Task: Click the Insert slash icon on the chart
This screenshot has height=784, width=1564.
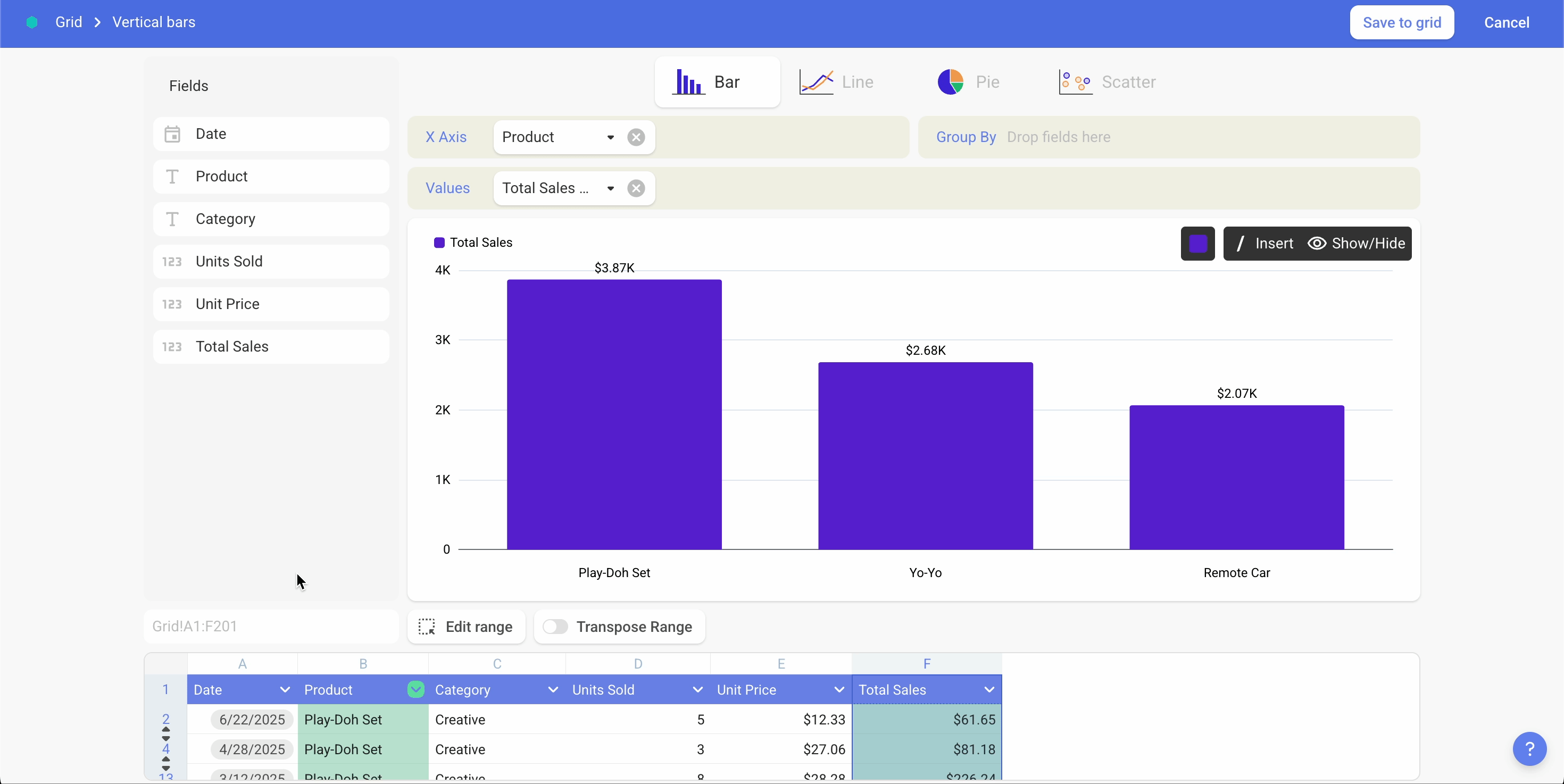Action: click(x=1241, y=243)
